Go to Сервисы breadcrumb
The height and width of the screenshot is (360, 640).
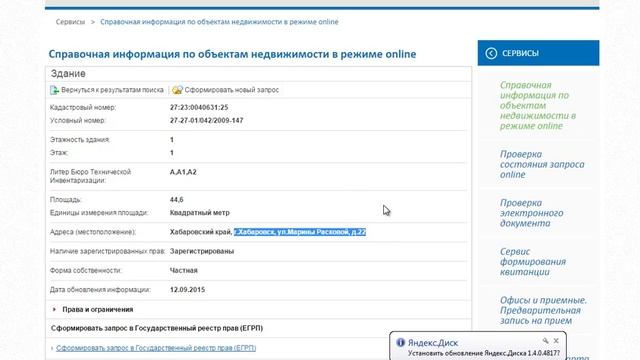70,22
